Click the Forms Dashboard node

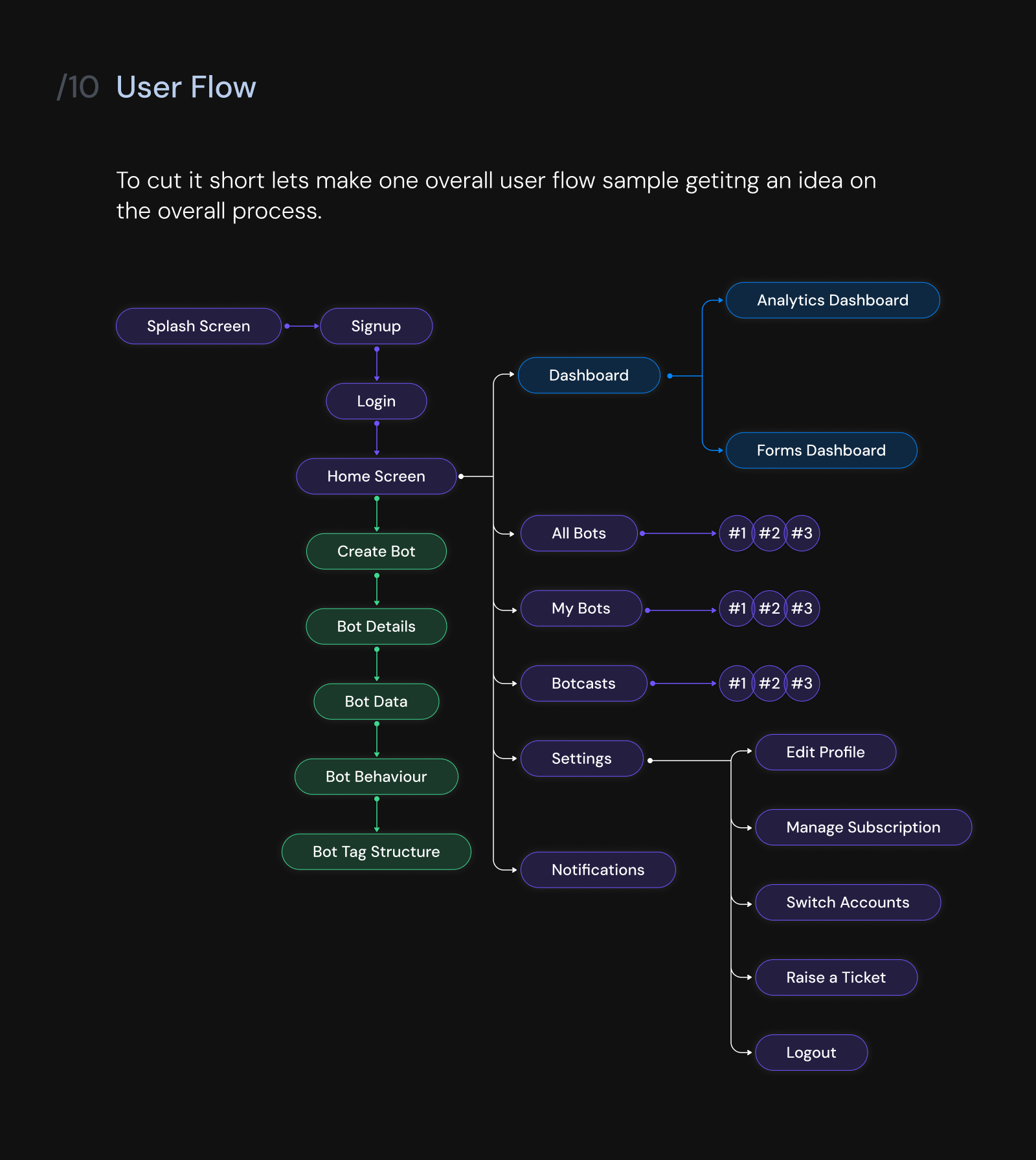coord(821,451)
